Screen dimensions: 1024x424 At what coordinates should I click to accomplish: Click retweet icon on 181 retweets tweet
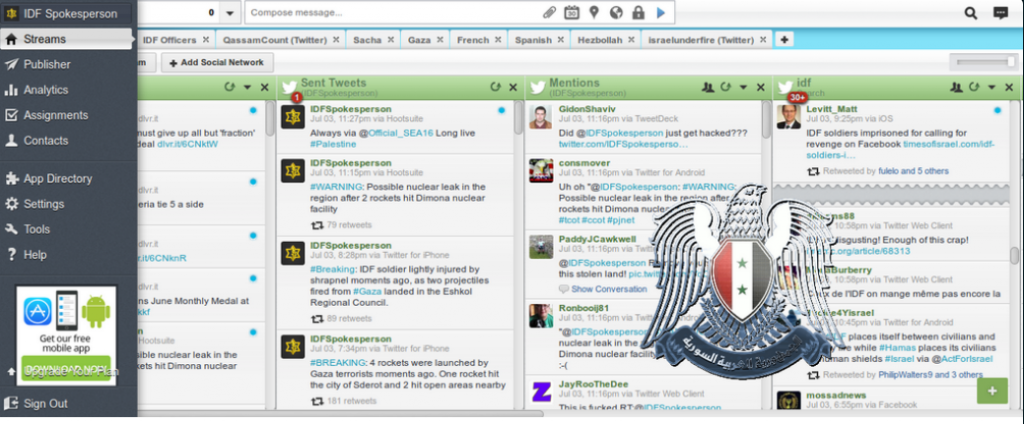click(x=317, y=400)
